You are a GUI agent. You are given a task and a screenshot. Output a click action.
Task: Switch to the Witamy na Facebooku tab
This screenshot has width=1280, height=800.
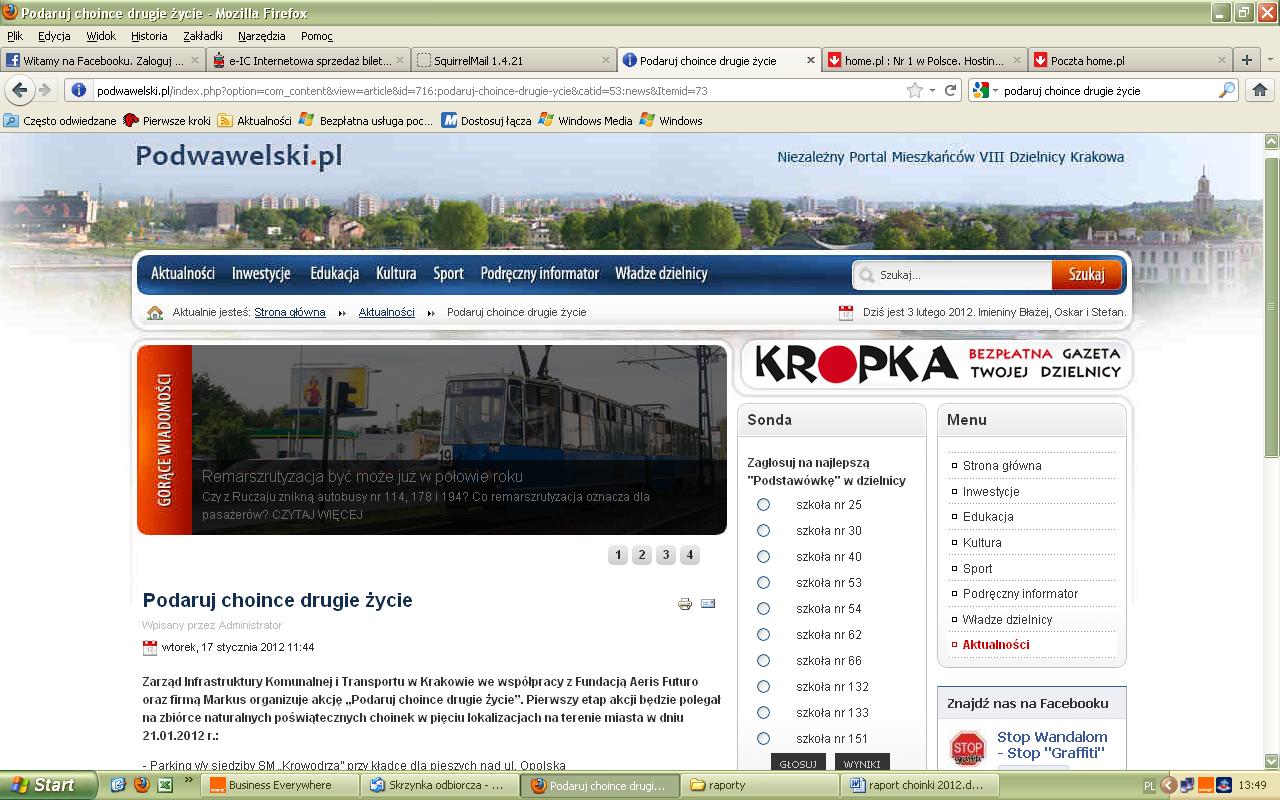(x=103, y=60)
